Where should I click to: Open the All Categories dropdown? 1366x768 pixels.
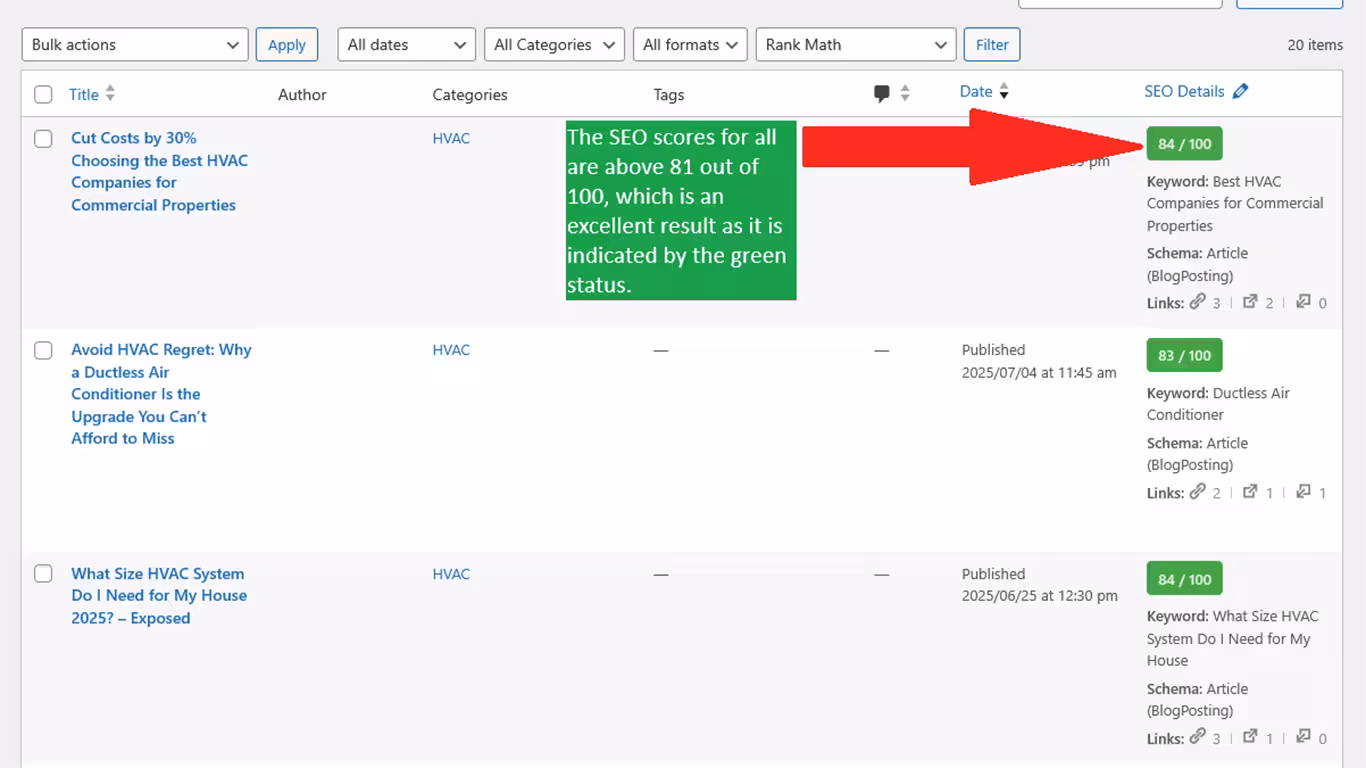click(554, 45)
